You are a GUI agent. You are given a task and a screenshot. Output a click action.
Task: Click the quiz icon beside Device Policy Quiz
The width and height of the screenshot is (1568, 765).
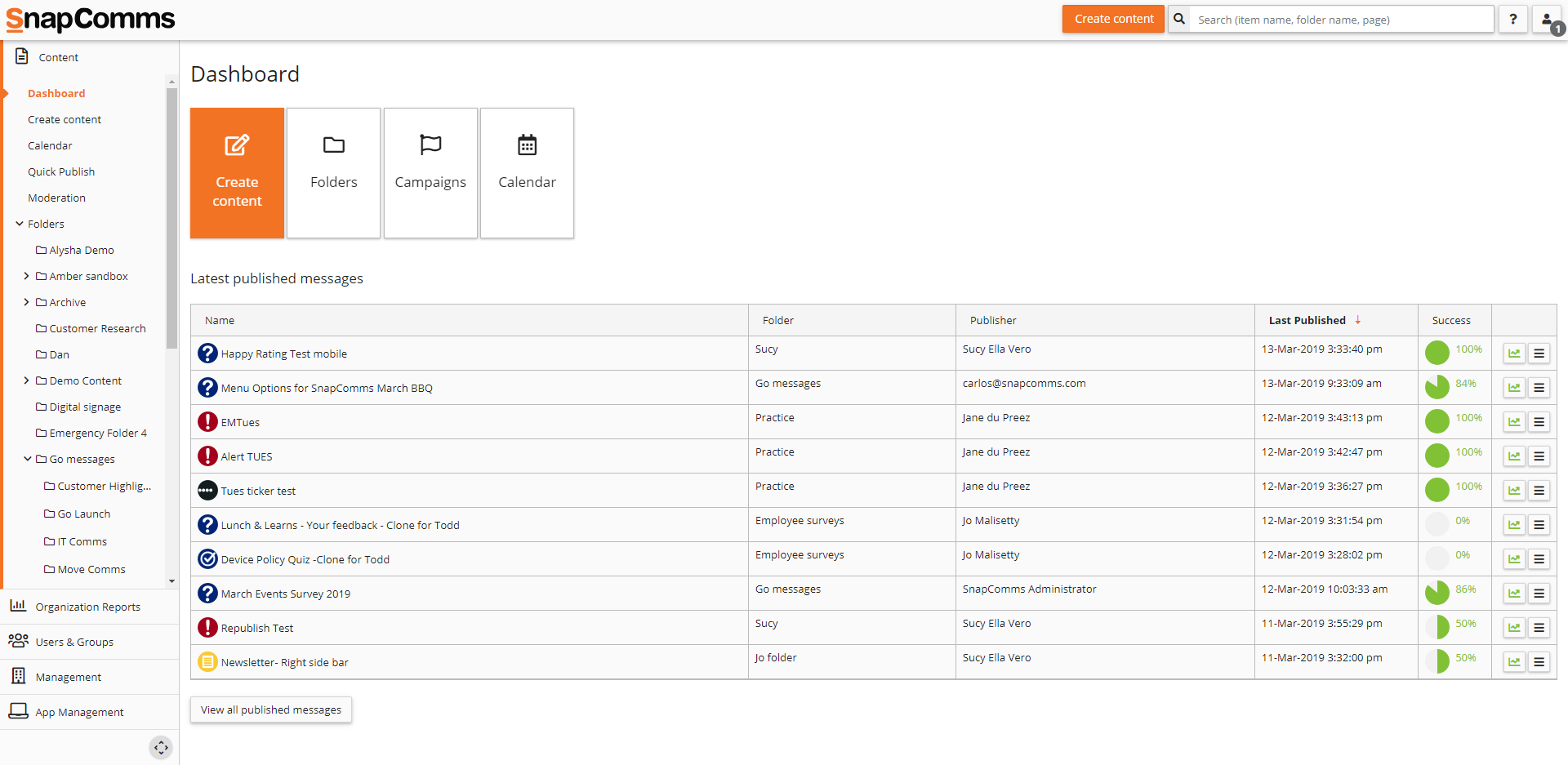[207, 559]
